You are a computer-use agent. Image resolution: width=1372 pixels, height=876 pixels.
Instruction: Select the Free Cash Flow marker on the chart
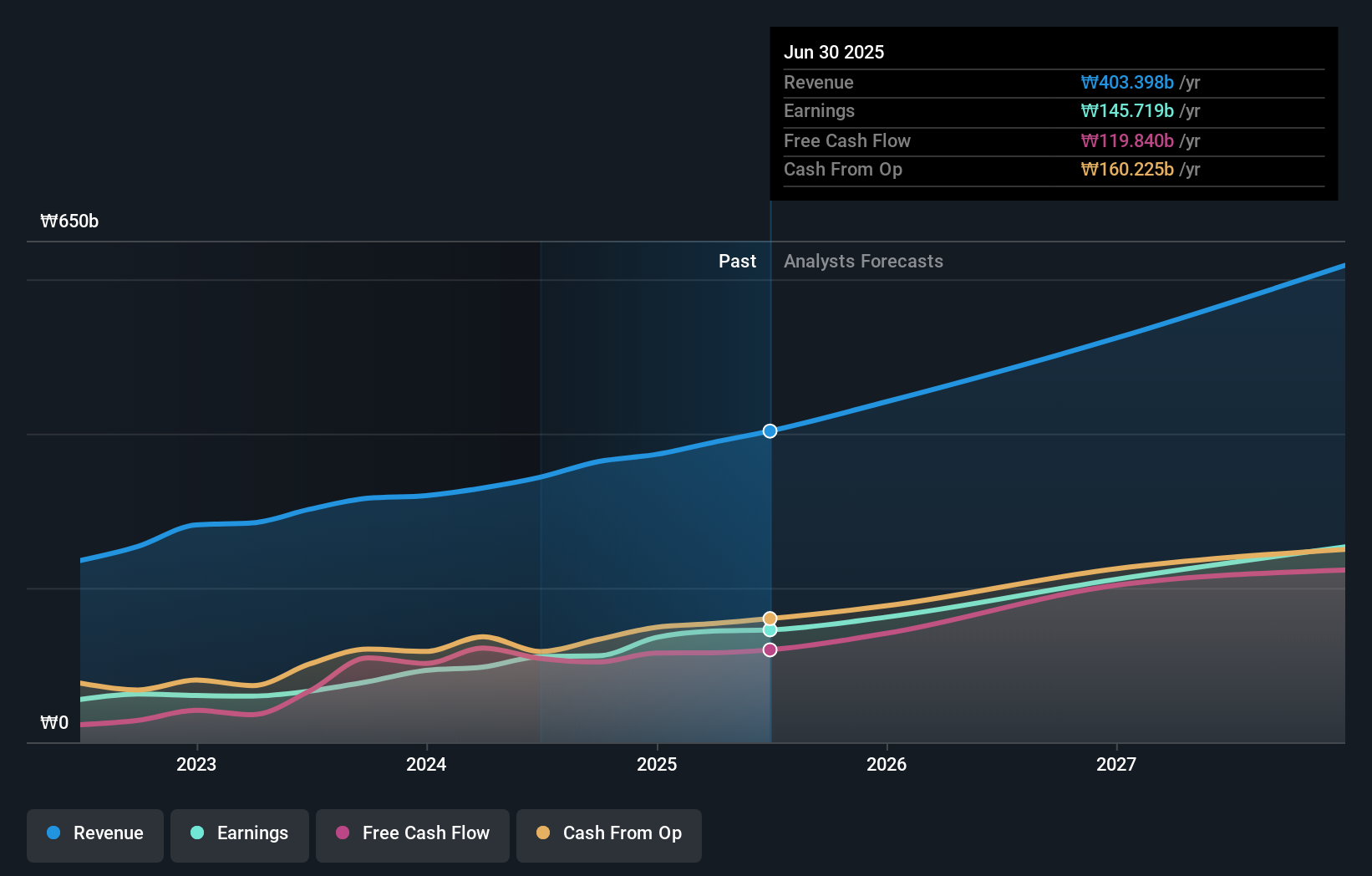[x=769, y=649]
